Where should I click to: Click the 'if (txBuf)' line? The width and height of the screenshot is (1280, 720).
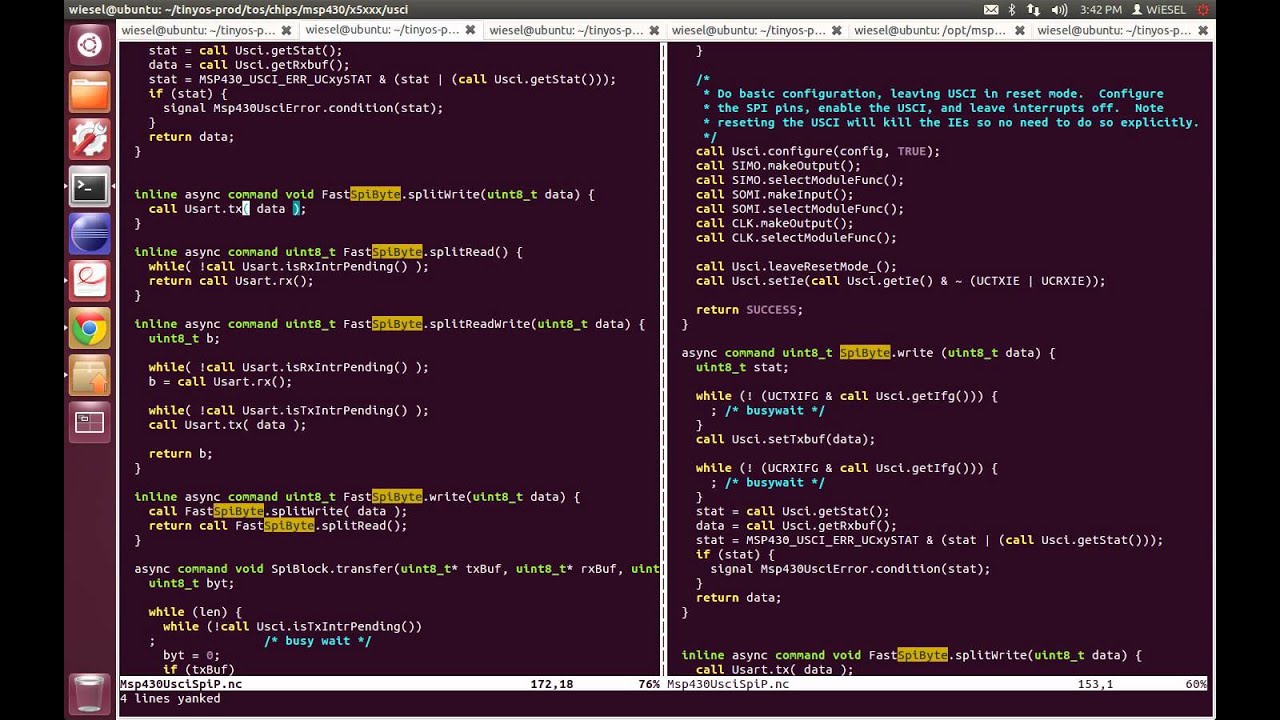pos(198,670)
